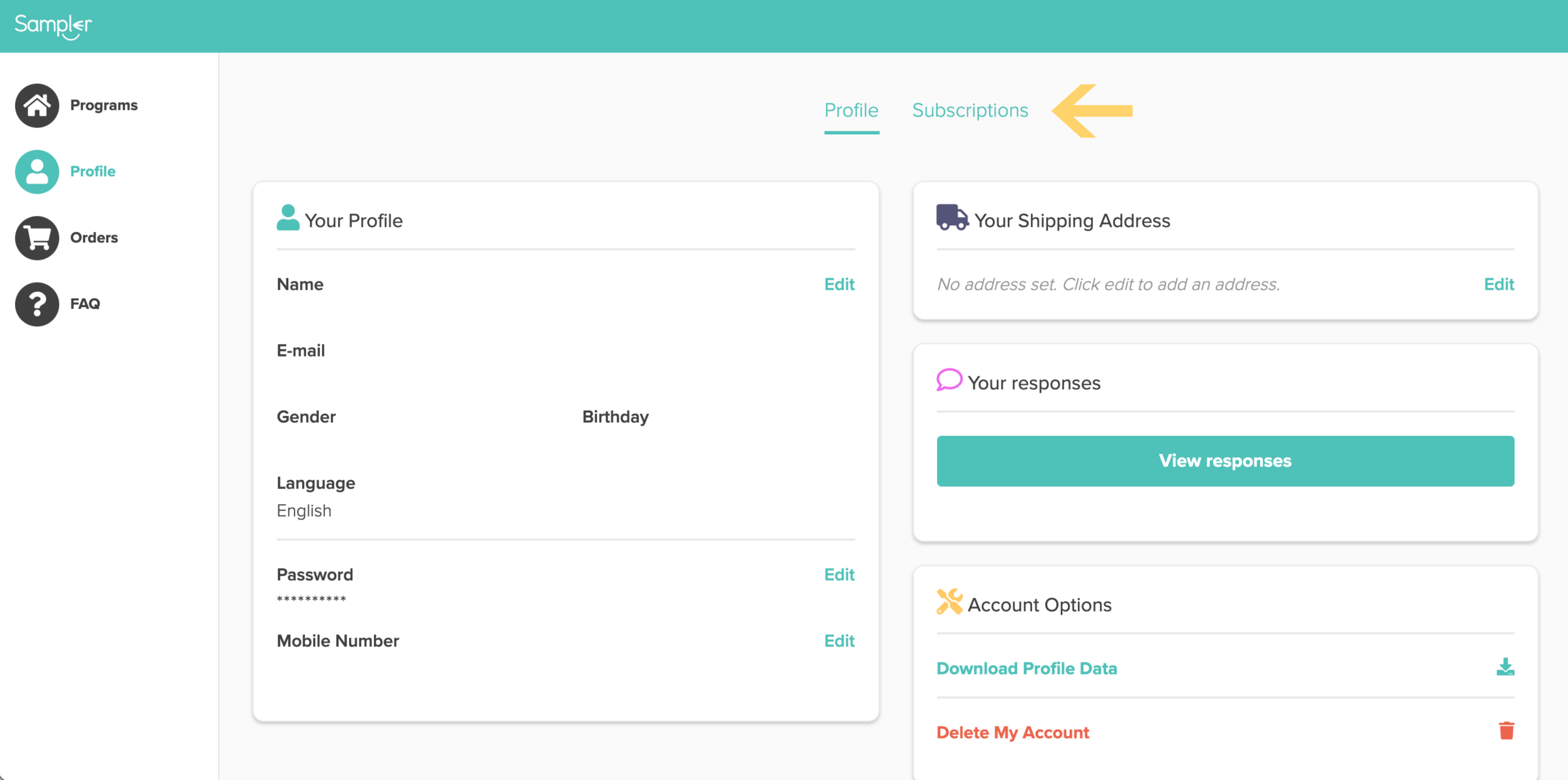Click Delete My Account link

(1013, 733)
